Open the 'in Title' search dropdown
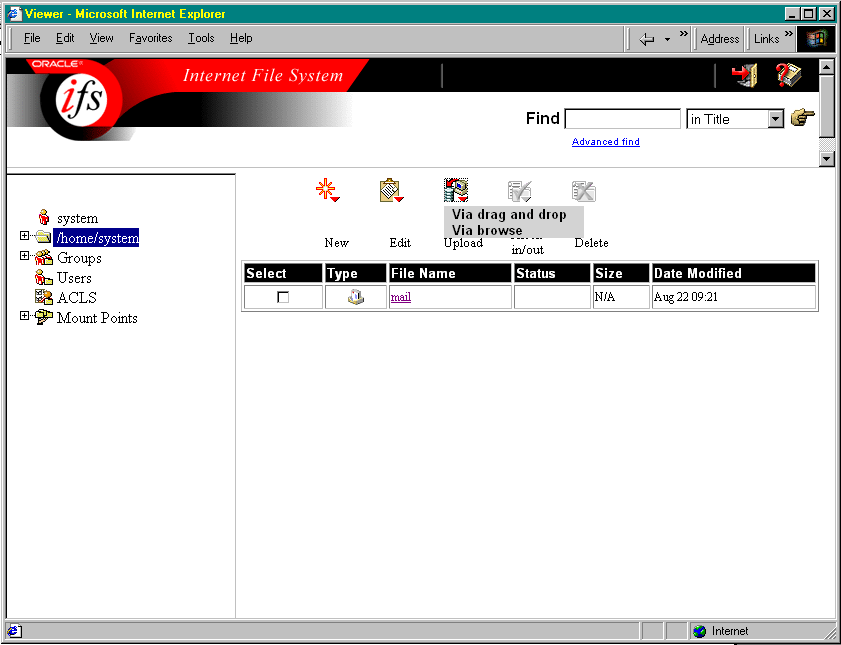 pos(775,119)
